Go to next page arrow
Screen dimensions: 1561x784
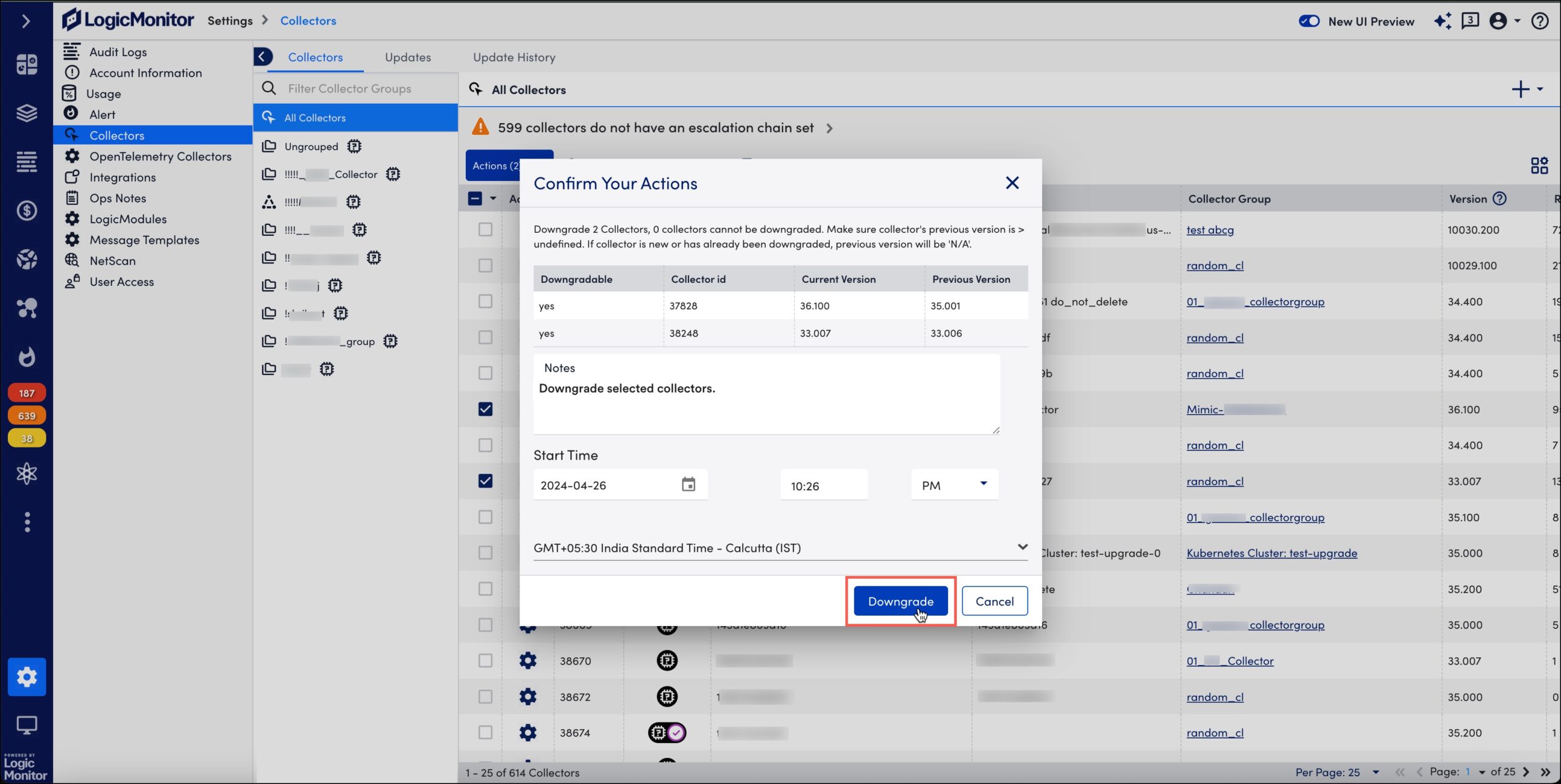(1526, 772)
